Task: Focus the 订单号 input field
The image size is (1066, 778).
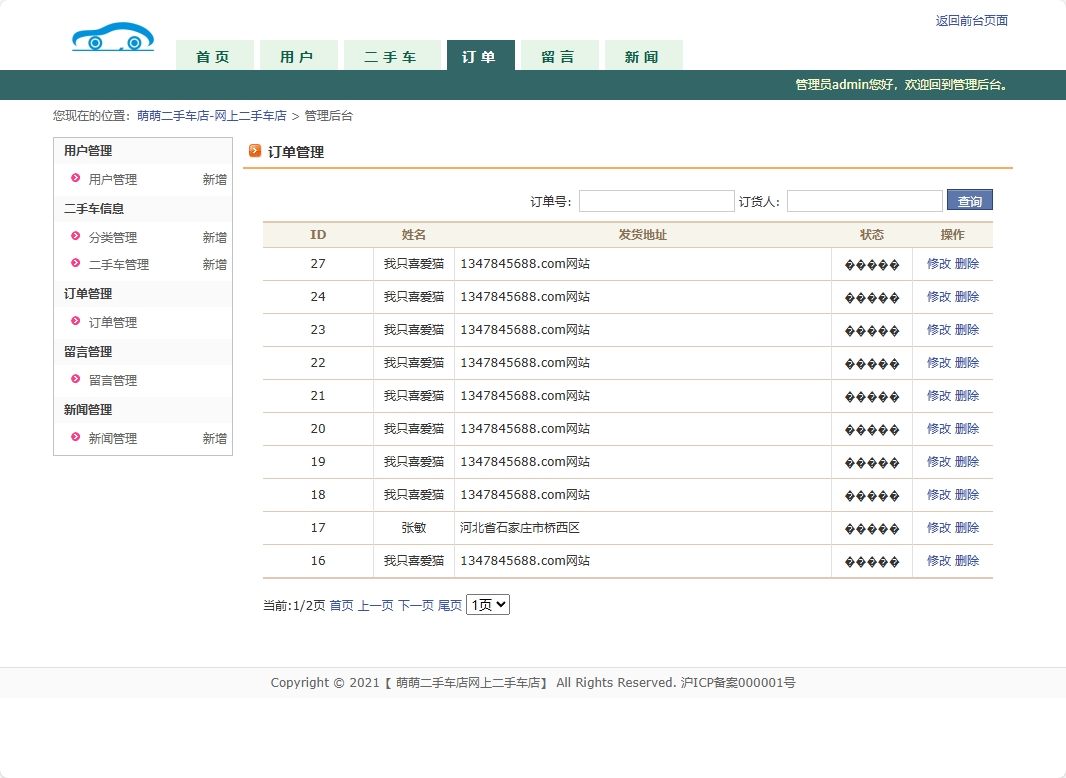Action: [656, 201]
